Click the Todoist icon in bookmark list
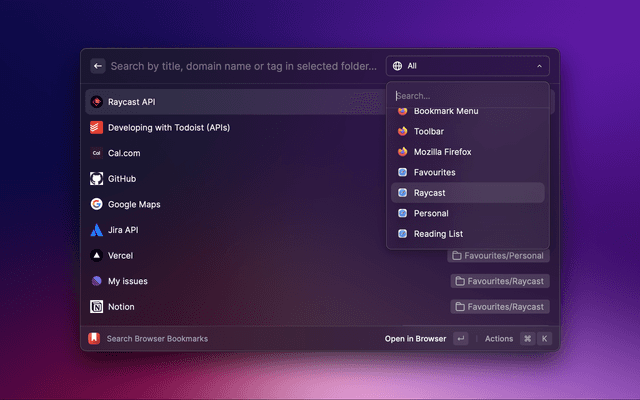The height and width of the screenshot is (400, 640). [x=97, y=128]
